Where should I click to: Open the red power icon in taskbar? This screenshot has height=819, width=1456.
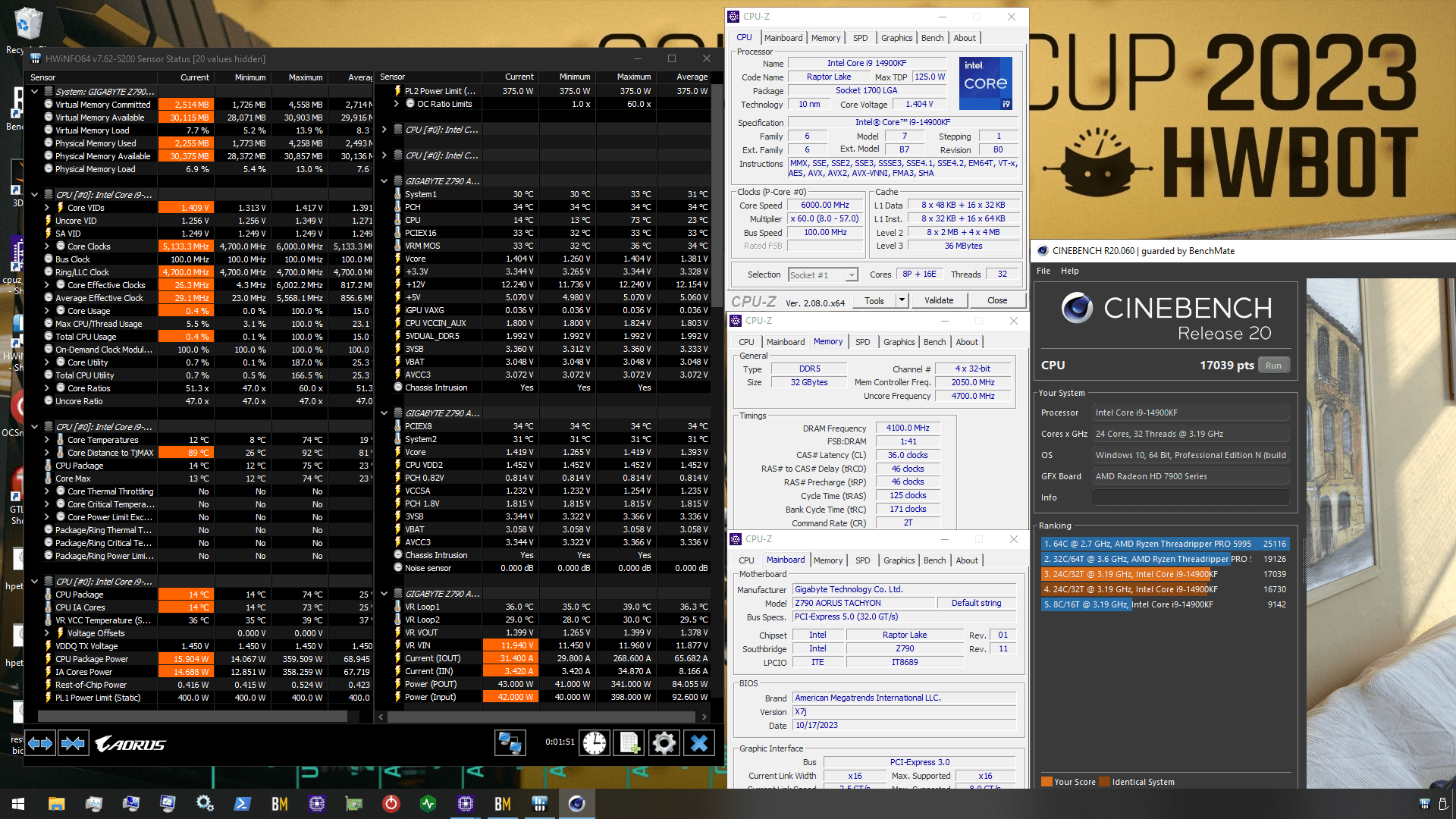(391, 804)
